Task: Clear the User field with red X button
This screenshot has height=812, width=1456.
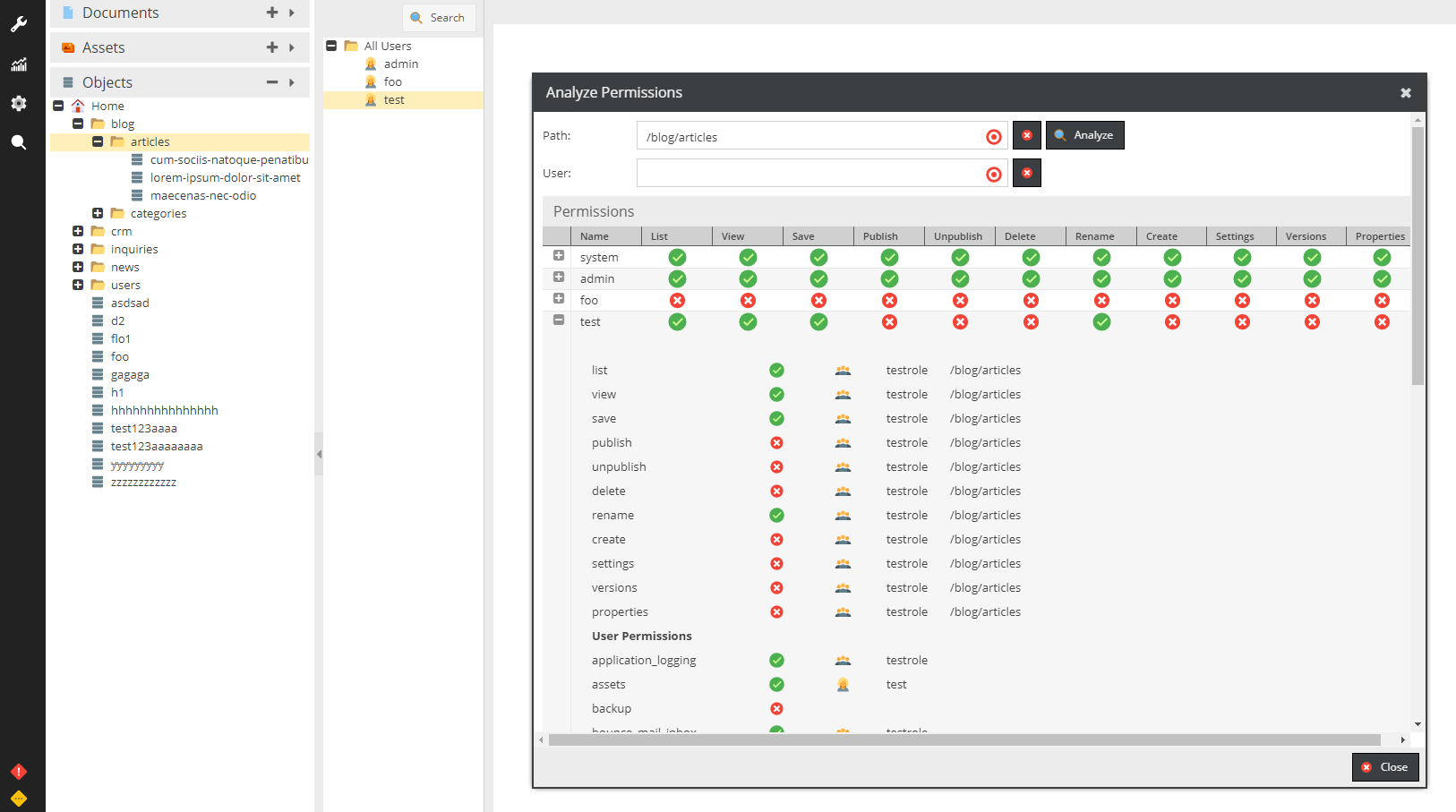Action: coord(1027,173)
